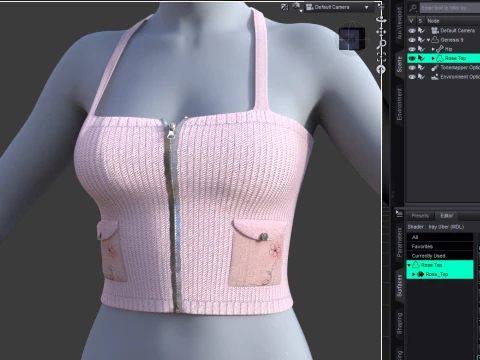Toggle selectability of Genesis 9
Viewport: 480px width, 360px height.
pos(421,40)
